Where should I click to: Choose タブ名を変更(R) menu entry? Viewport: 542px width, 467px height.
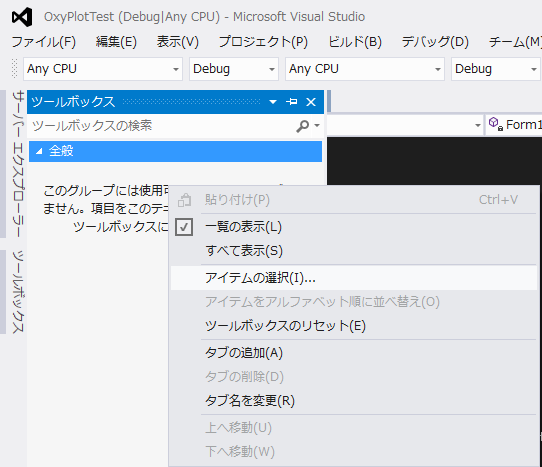353,401
